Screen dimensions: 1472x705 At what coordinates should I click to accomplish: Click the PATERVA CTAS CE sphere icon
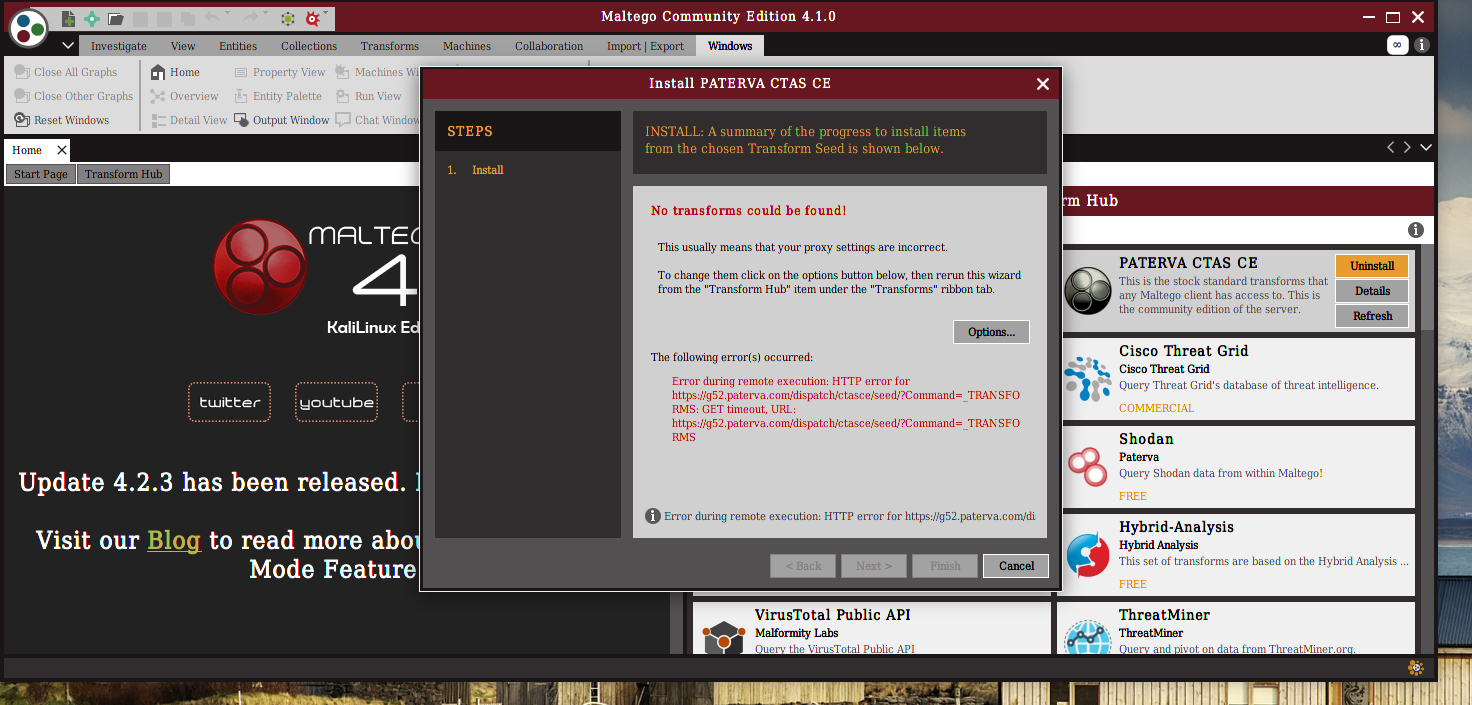tap(1088, 290)
